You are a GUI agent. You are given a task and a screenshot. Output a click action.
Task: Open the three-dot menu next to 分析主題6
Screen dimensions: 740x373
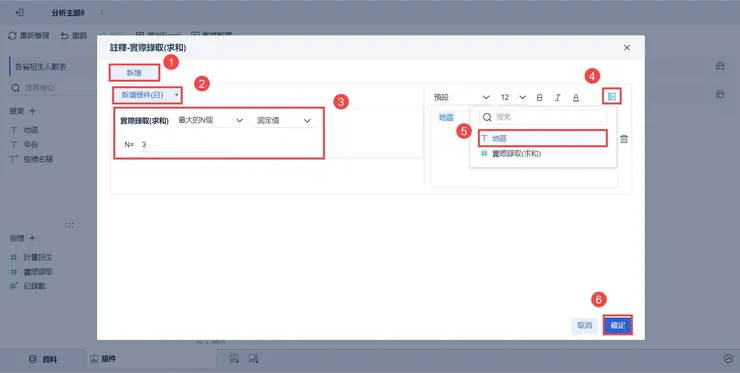(x=101, y=13)
